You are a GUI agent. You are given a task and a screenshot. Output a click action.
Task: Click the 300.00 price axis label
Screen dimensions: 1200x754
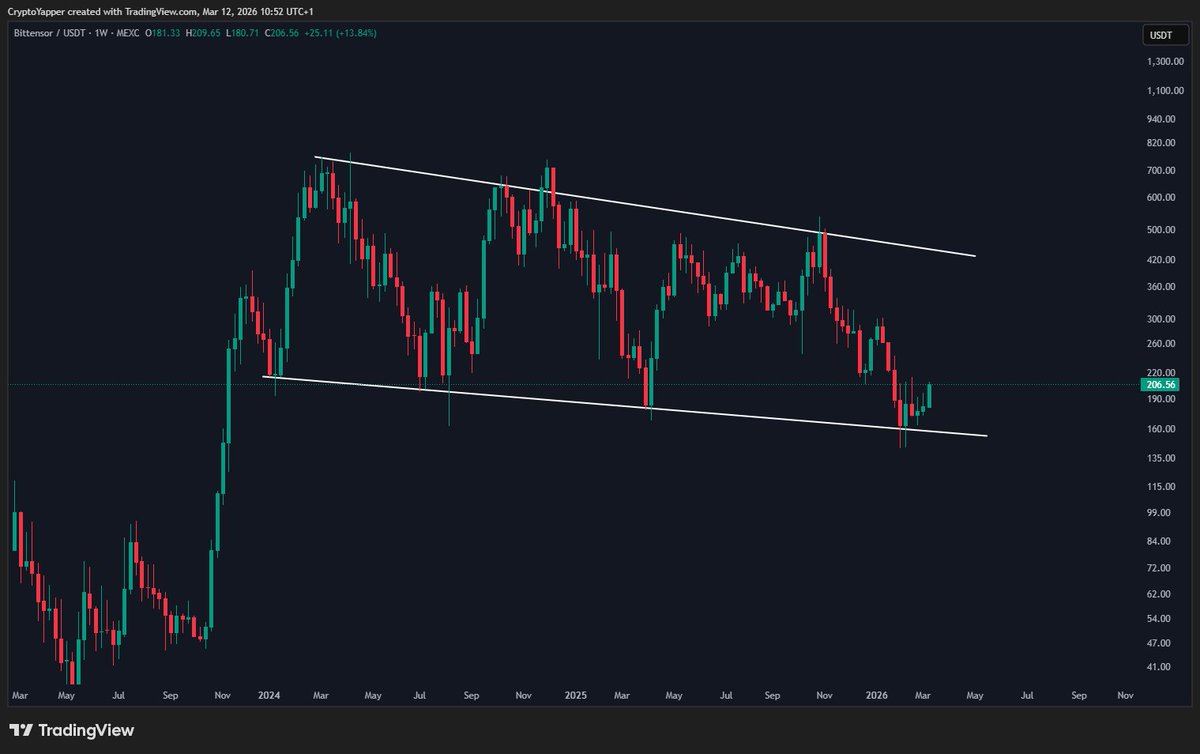1161,319
